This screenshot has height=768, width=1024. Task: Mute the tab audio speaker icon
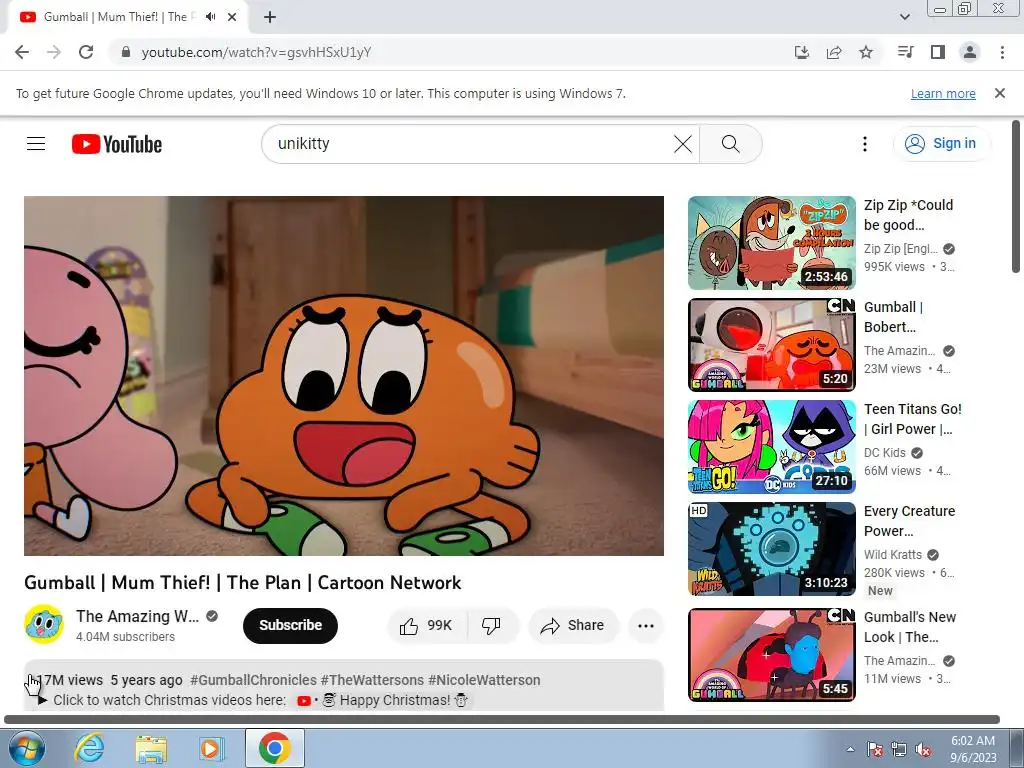[x=210, y=17]
